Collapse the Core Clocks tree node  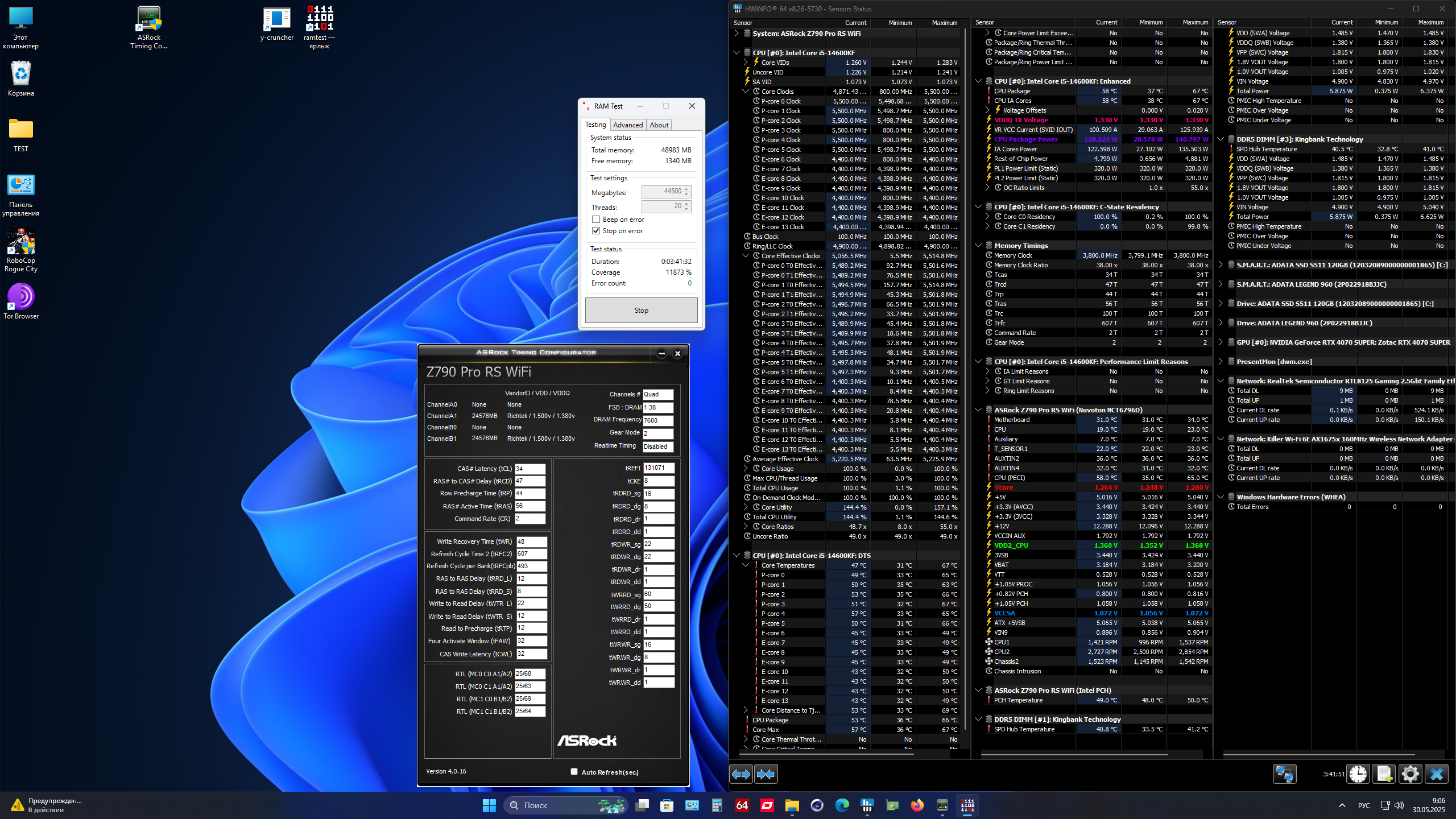(746, 92)
